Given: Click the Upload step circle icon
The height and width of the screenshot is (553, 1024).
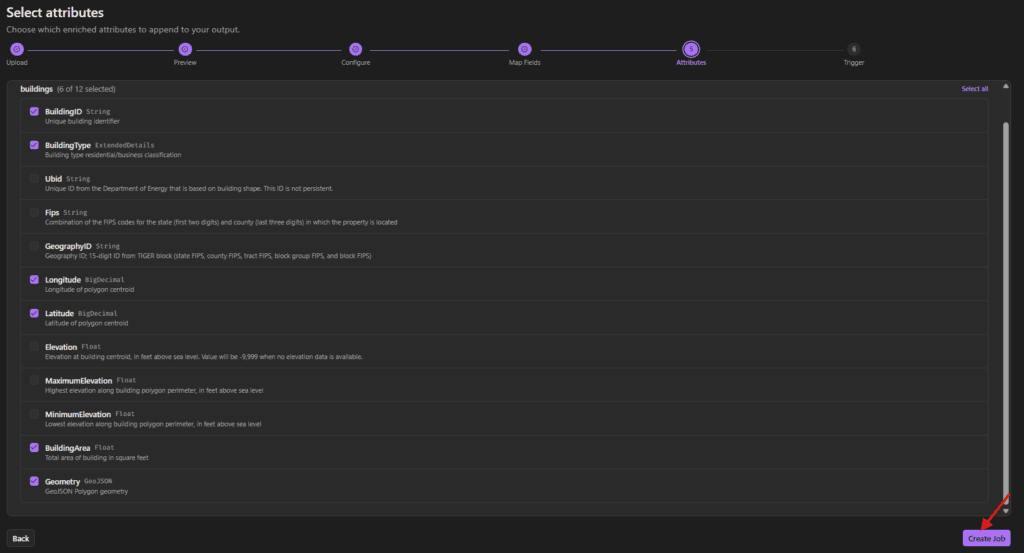Looking at the screenshot, I should [17, 49].
